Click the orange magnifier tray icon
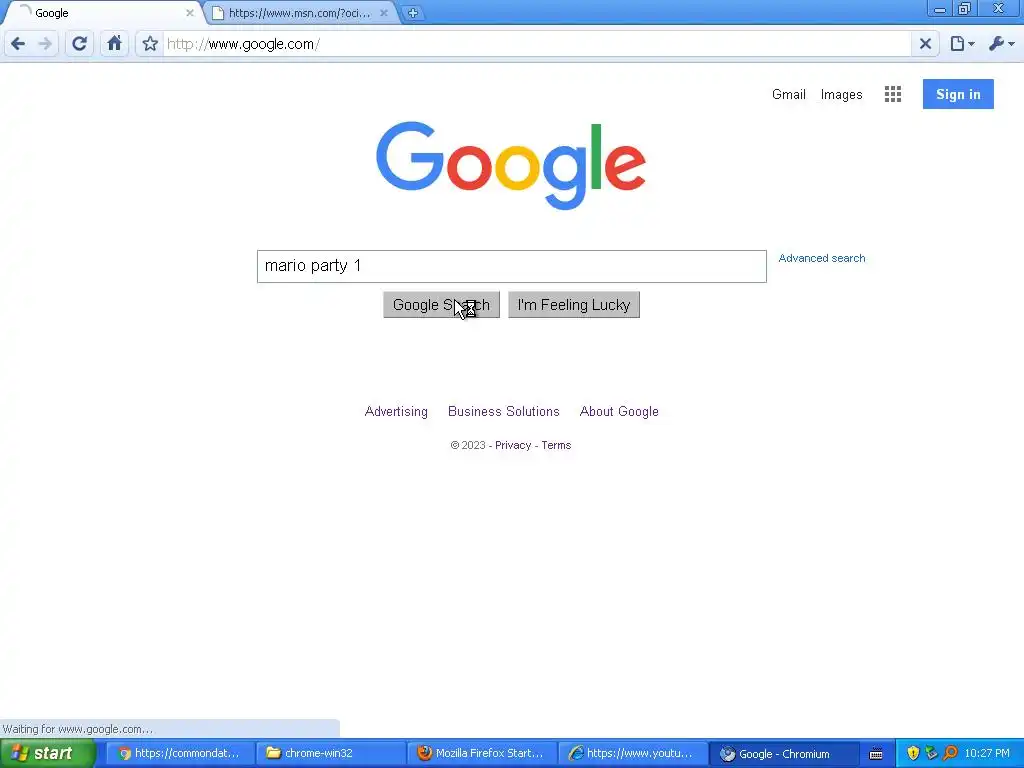 click(x=950, y=754)
